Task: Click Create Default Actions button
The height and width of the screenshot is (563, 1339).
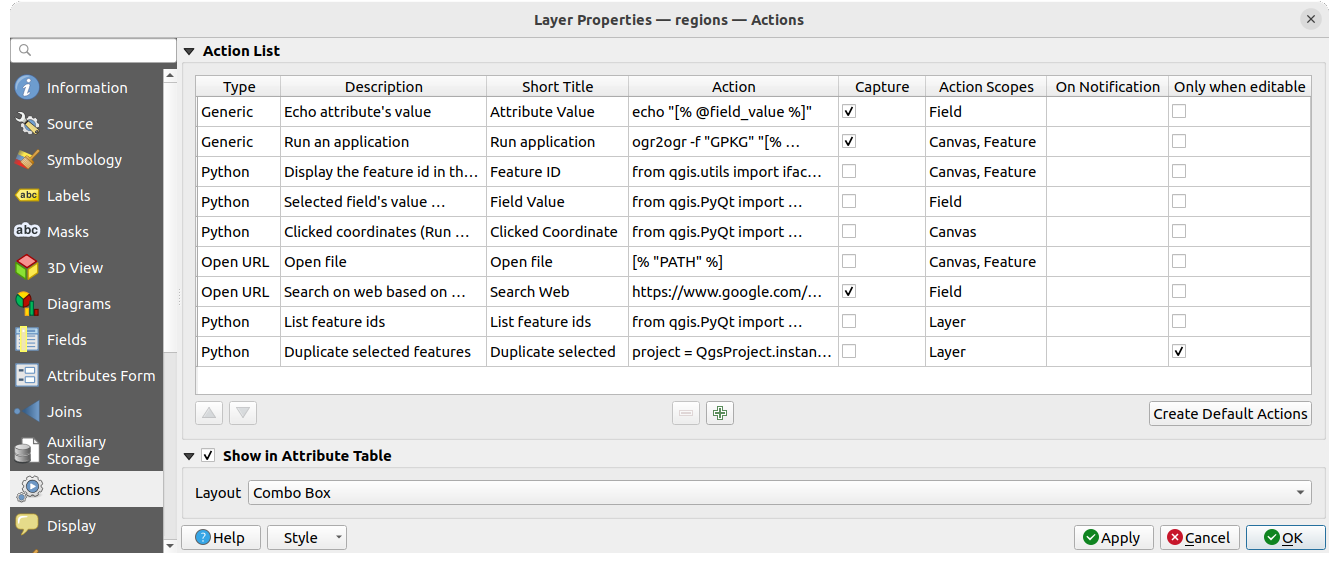Action: click(1230, 414)
